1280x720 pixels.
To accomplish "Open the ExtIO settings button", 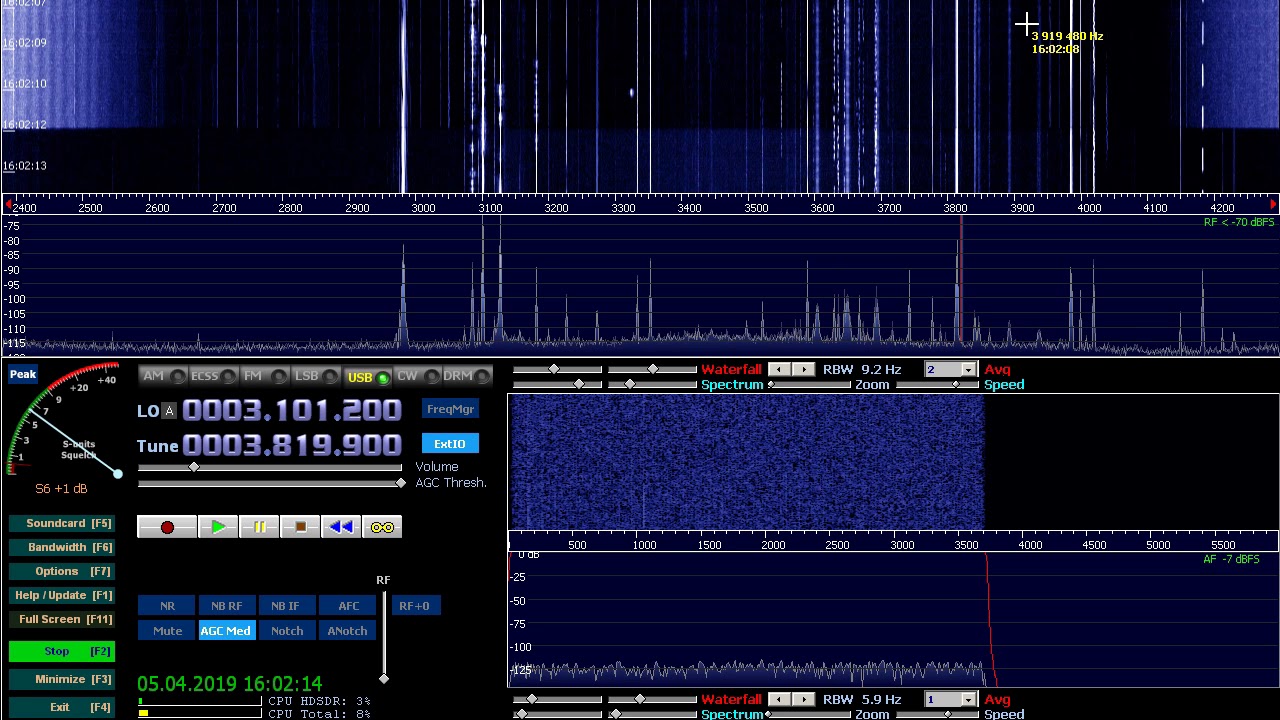I will click(x=450, y=444).
